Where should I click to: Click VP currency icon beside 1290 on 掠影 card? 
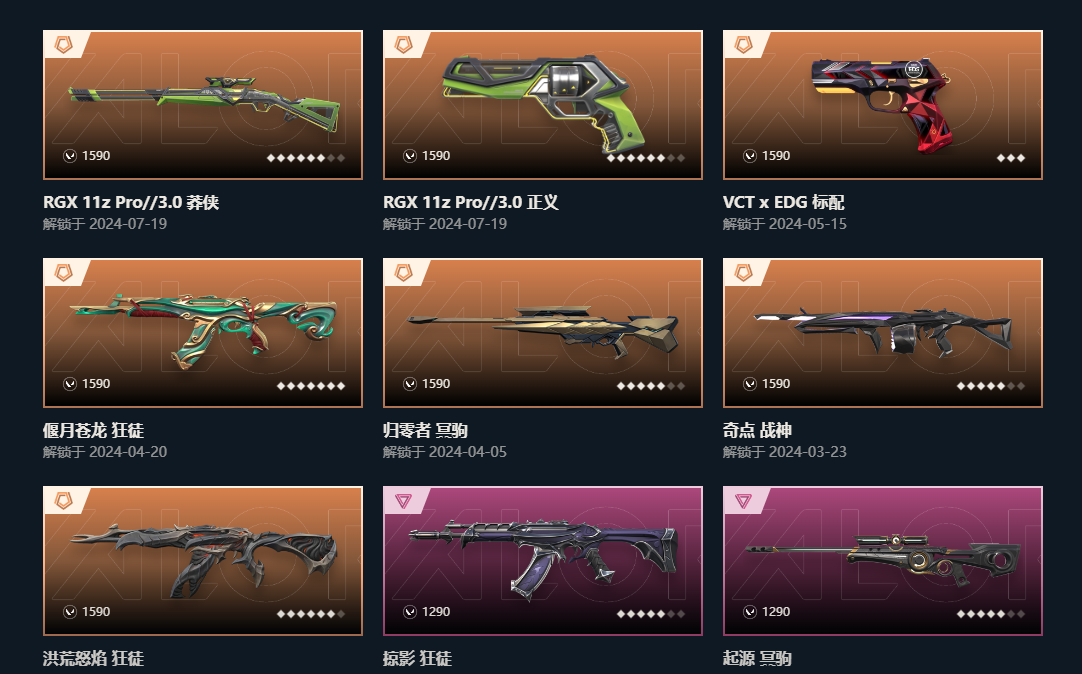[410, 612]
